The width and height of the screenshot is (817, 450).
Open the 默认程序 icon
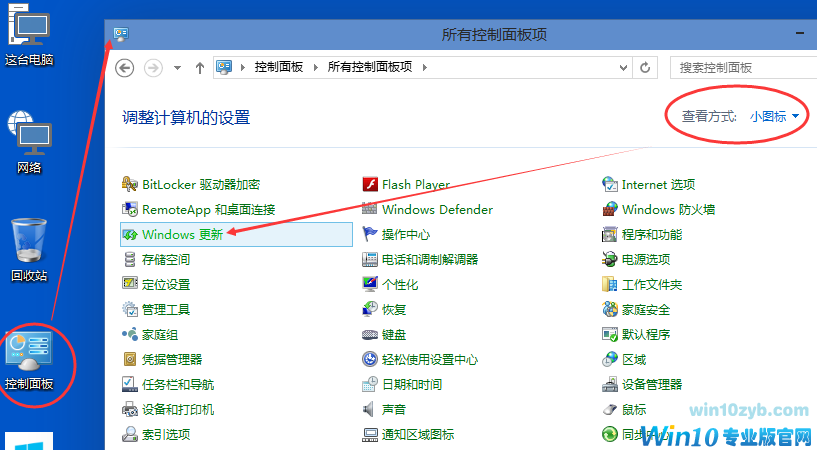click(x=610, y=334)
